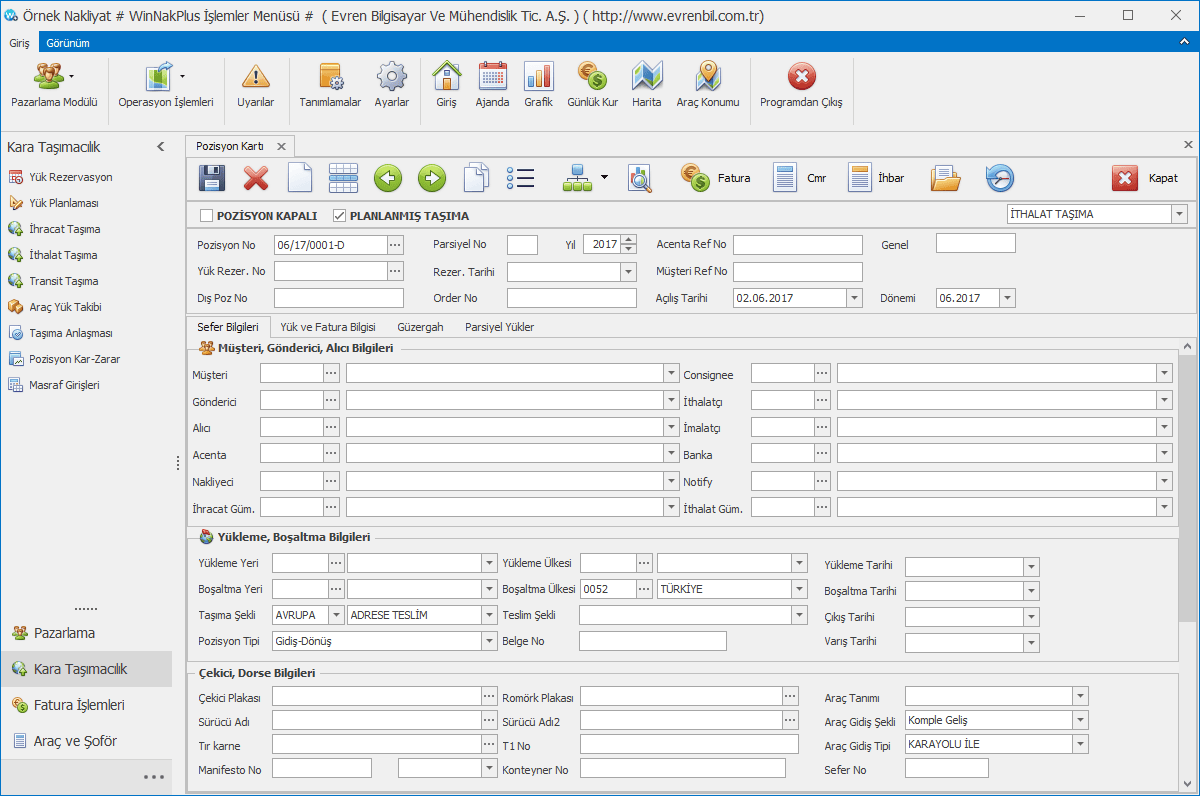Open Araç ve Şoför navigation group
Screen dimensions: 1200x796
tap(86, 741)
